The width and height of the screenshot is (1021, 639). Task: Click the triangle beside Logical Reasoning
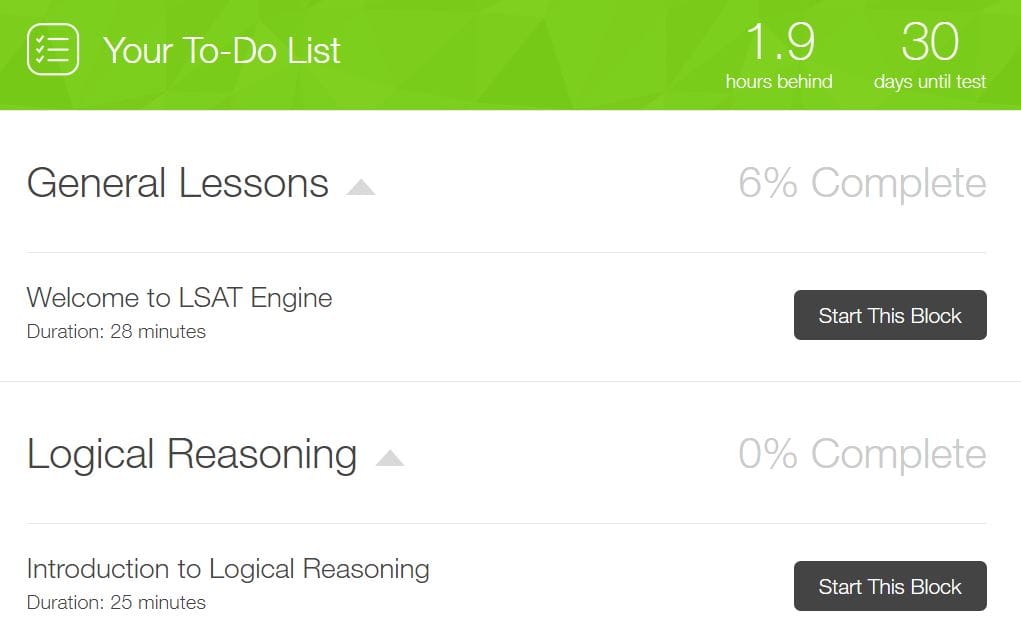[391, 457]
